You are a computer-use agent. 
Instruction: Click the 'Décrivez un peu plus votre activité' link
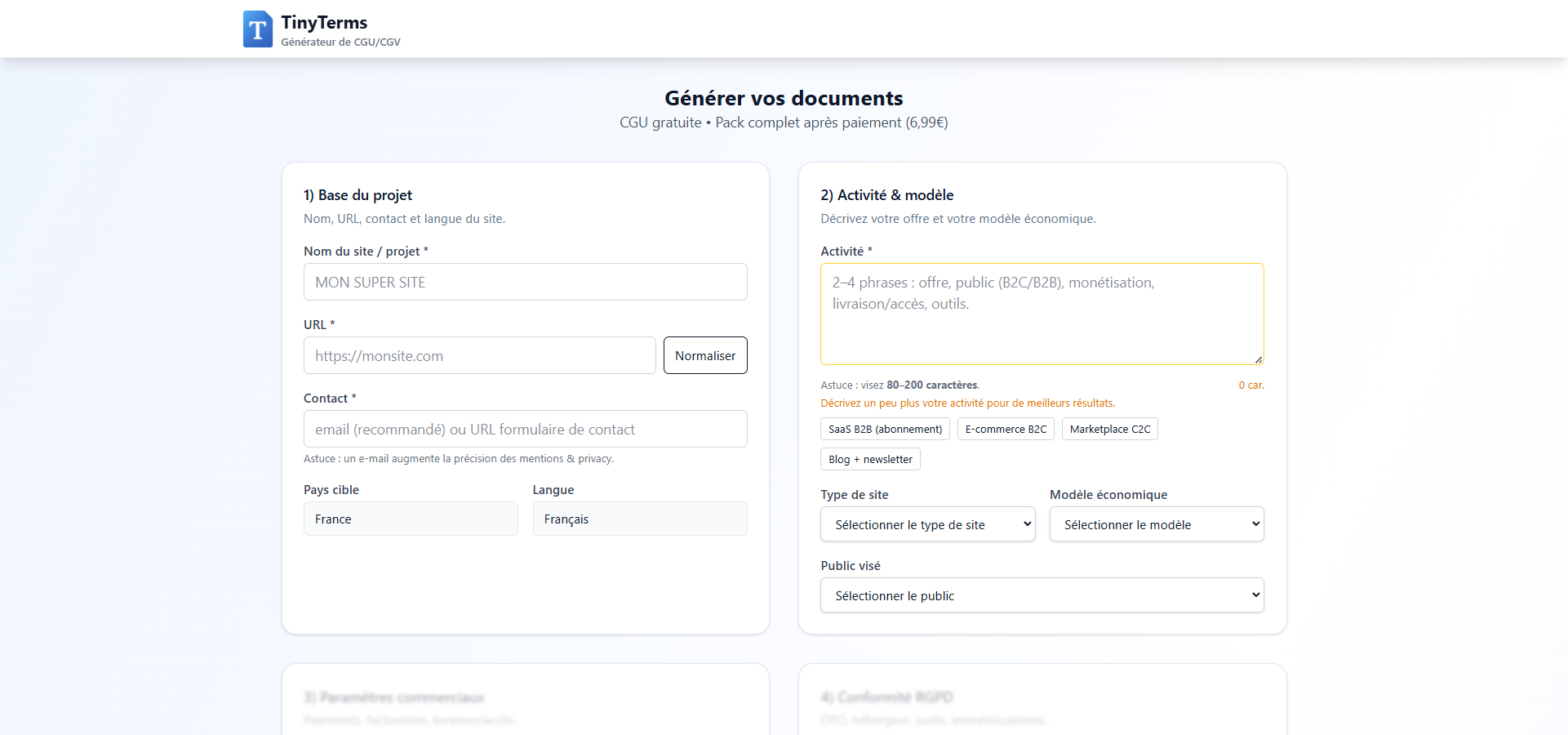coord(966,403)
